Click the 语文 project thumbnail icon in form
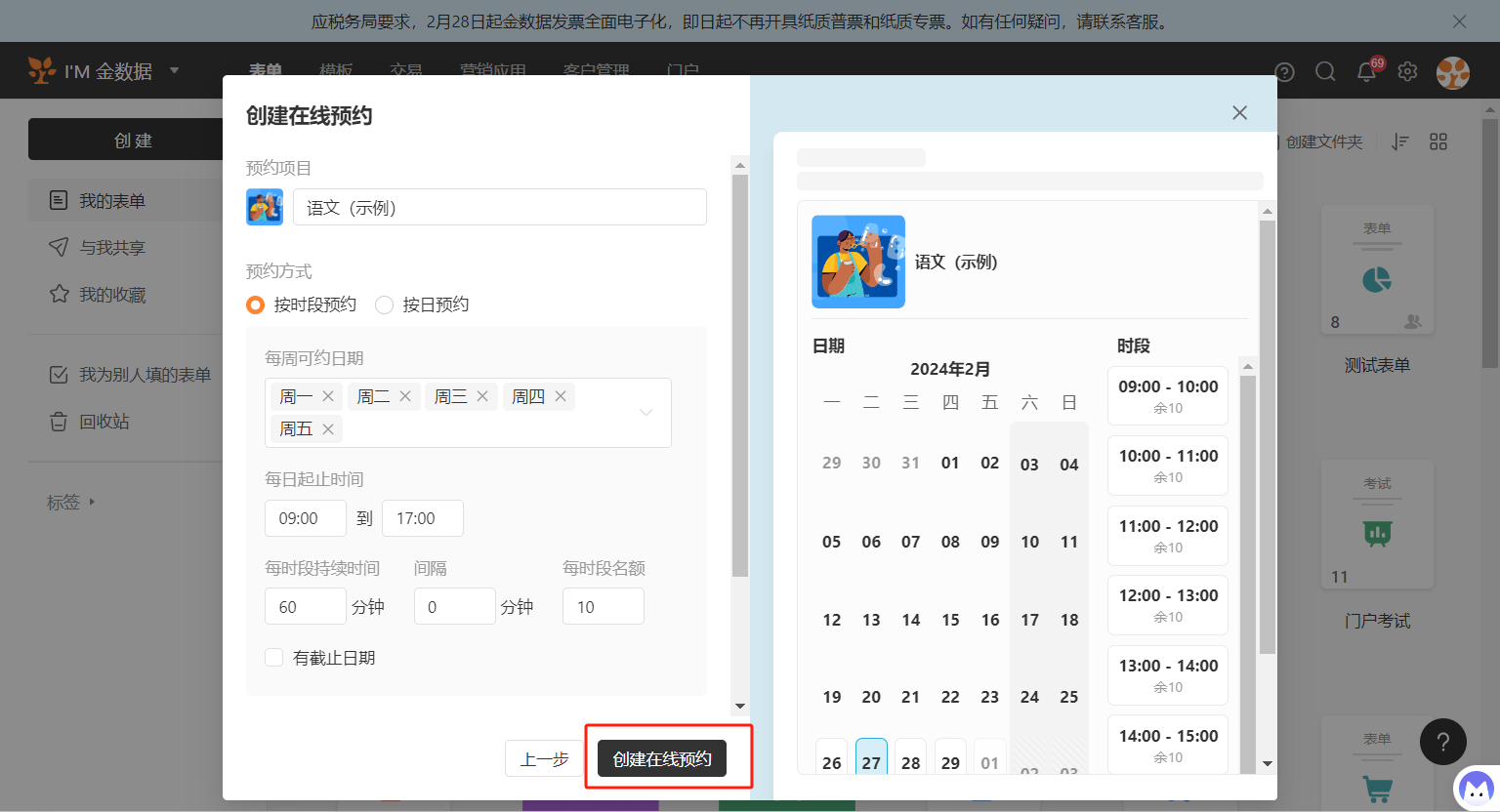The width and height of the screenshot is (1500, 812). (265, 207)
